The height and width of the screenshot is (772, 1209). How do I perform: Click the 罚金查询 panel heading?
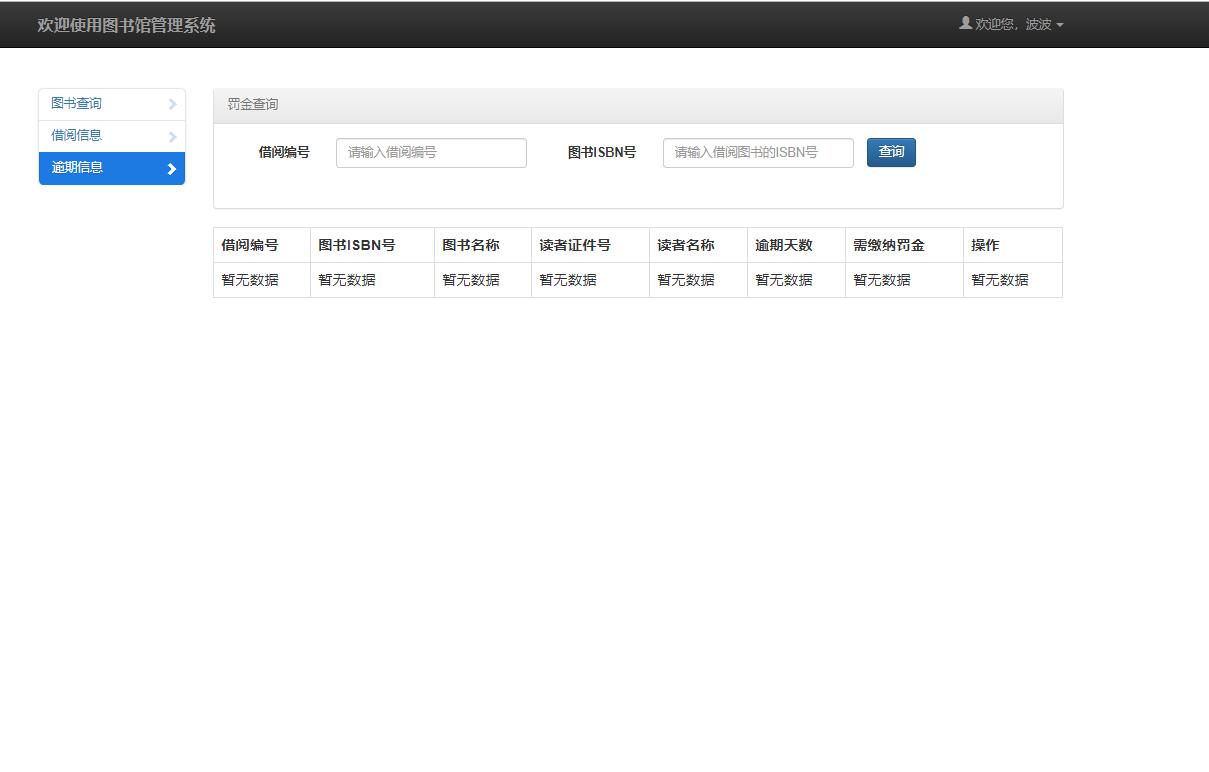pyautogui.click(x=253, y=105)
